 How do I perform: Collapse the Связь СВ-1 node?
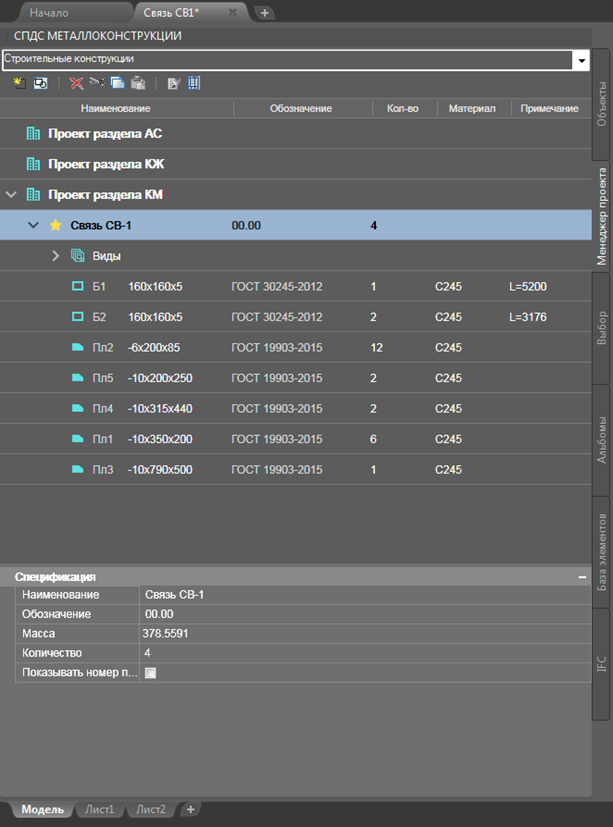pyautogui.click(x=33, y=225)
